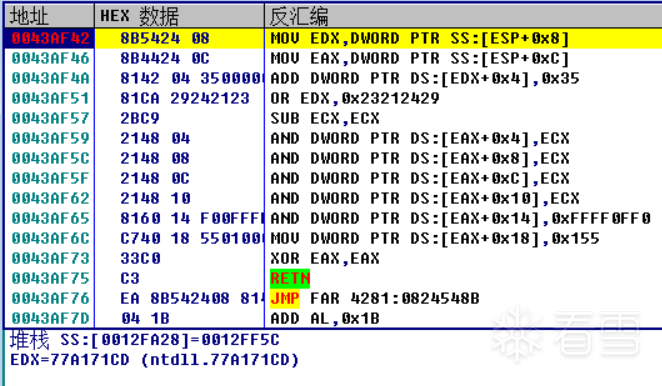Select address 0043AF73
Screen dimensions: 662x386
[x=50, y=258]
